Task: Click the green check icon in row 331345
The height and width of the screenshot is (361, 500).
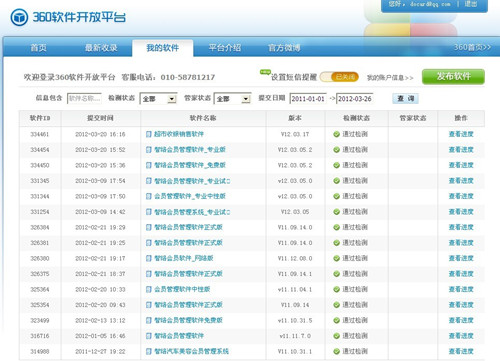Action: point(337,181)
